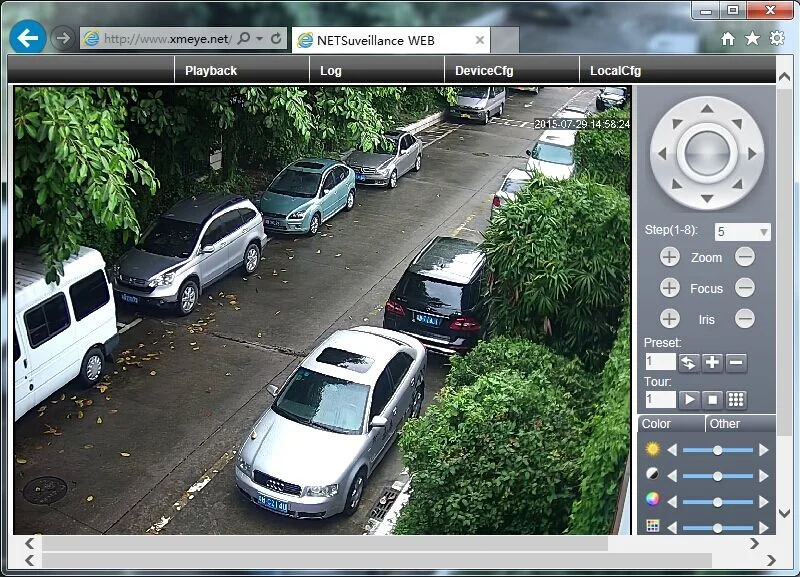This screenshot has height=577, width=800.
Task: Open the address bar search dropdown arrow
Action: (x=260, y=39)
